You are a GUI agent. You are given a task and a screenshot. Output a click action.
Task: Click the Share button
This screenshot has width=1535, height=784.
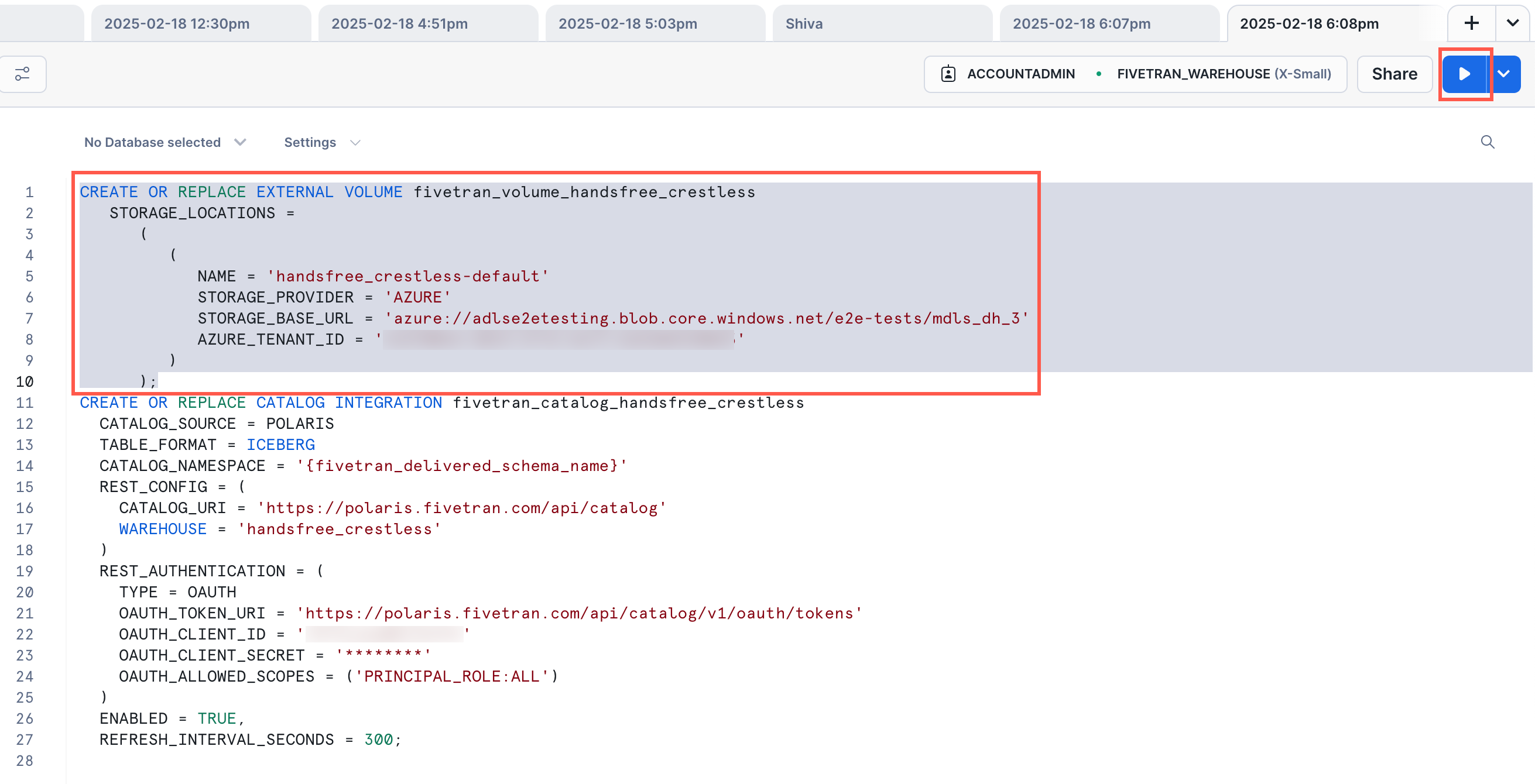pyautogui.click(x=1394, y=74)
